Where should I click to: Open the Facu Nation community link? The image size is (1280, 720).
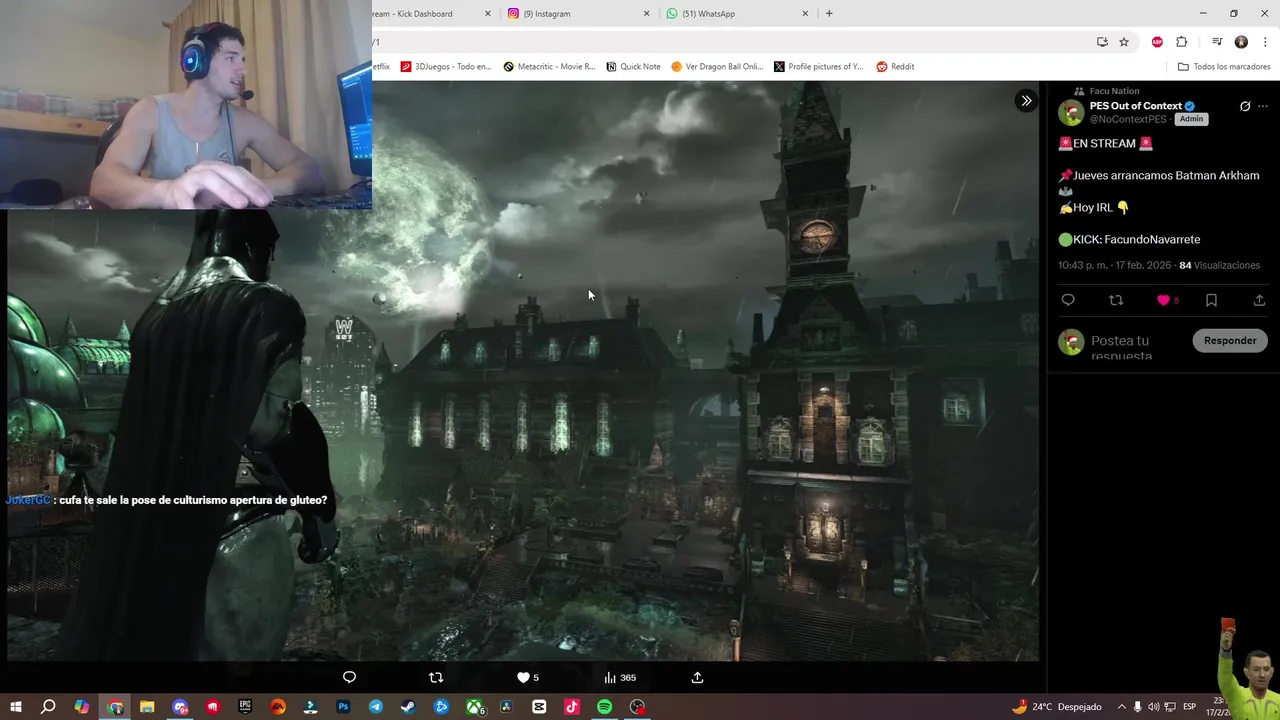coord(1114,91)
